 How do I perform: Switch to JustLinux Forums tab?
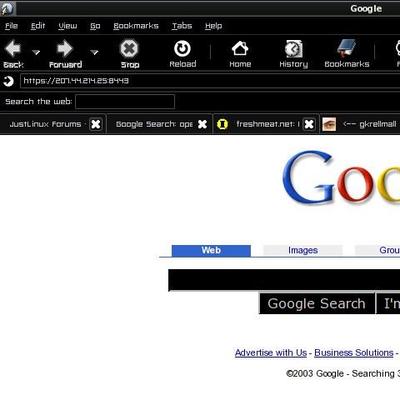point(45,124)
